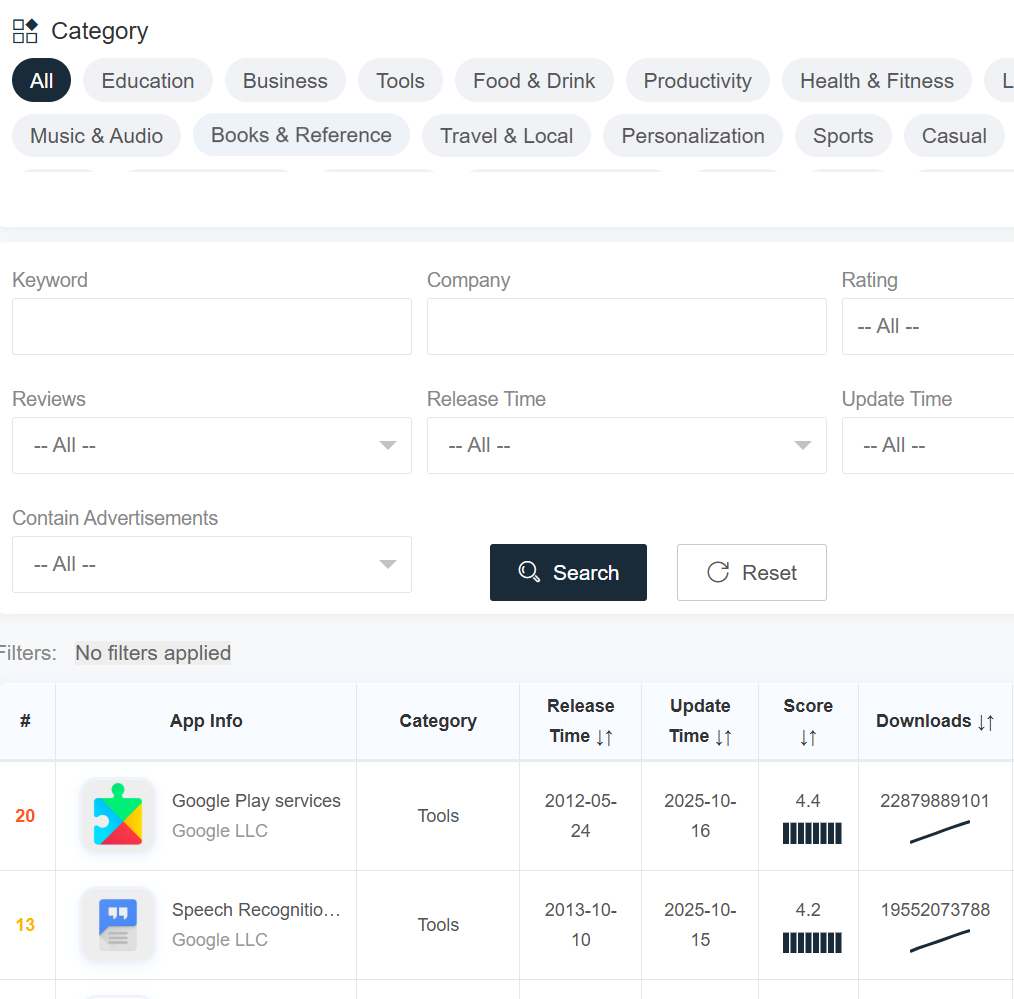This screenshot has width=1014, height=999.
Task: Click the Speech Recognition app icon
Action: pos(117,924)
